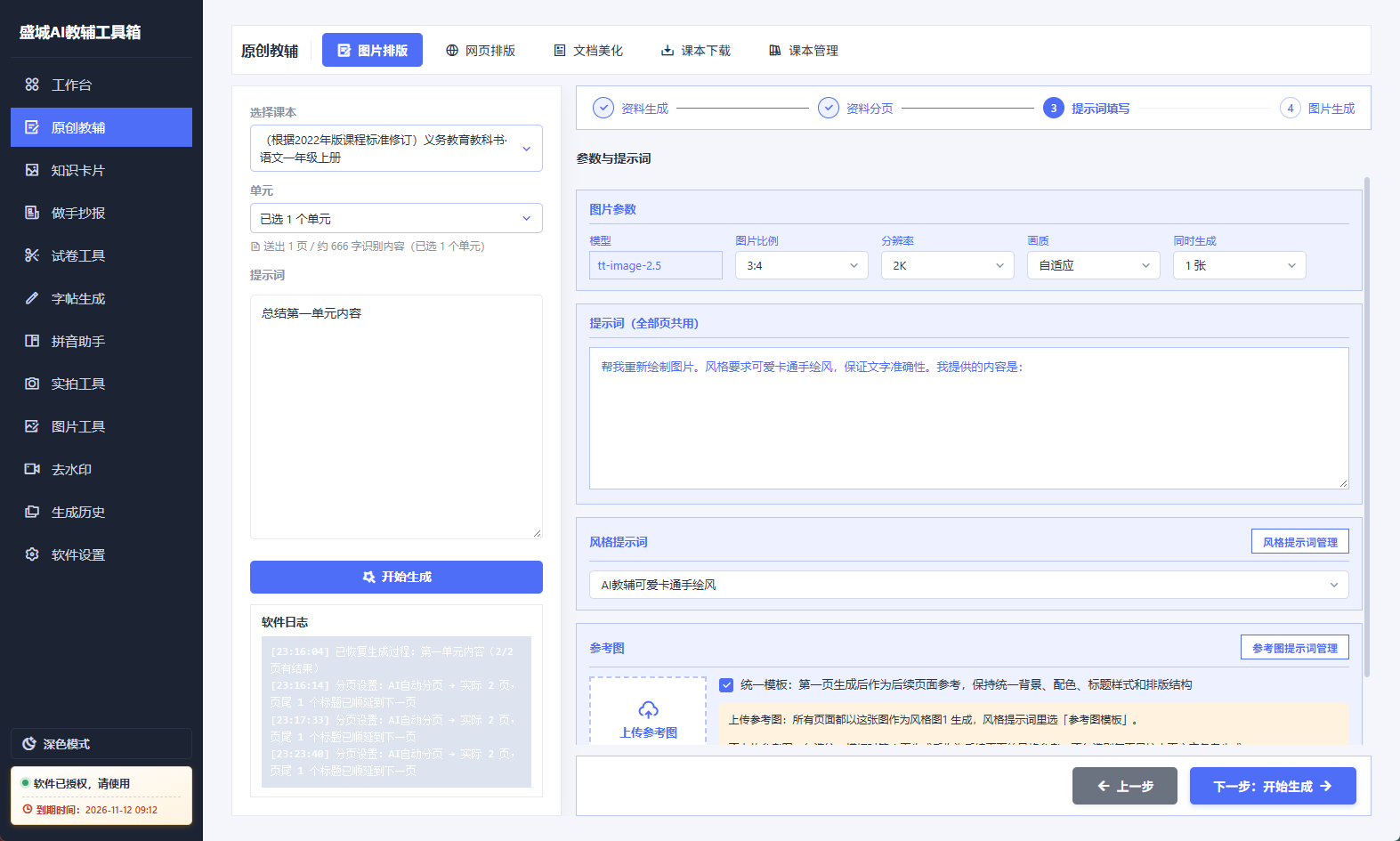Image resolution: width=1400 pixels, height=841 pixels.
Task: Go to the 资料分页 step
Action: (x=855, y=108)
